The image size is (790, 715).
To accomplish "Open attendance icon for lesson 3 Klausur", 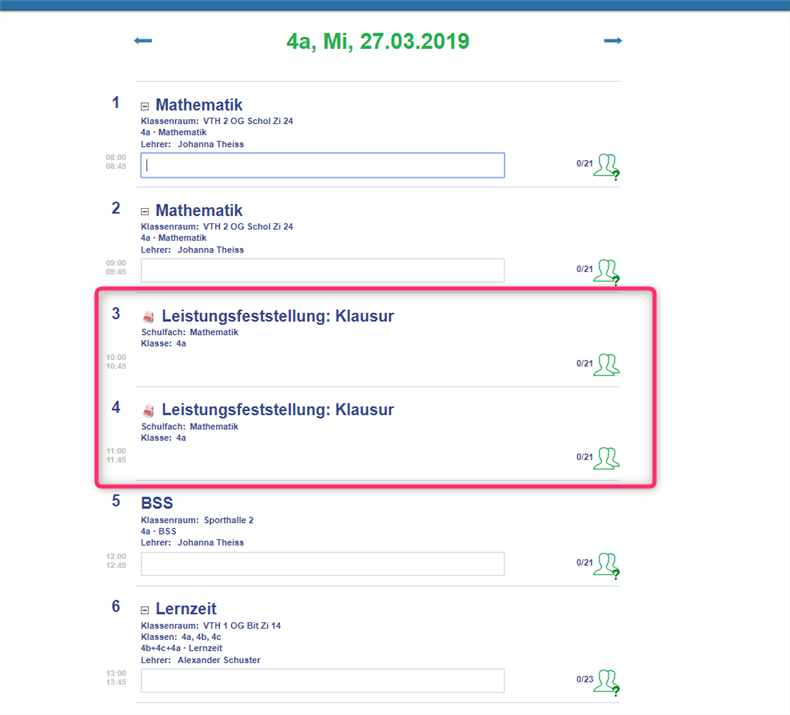I will 606,365.
